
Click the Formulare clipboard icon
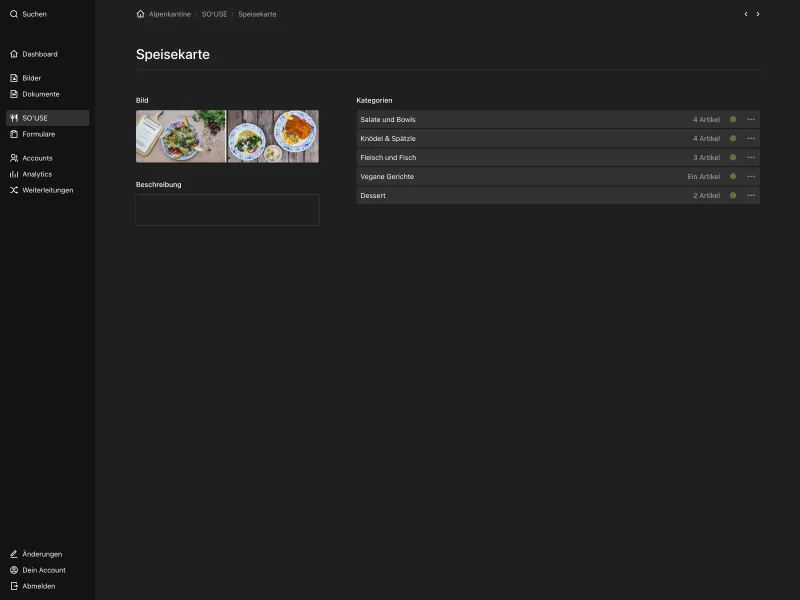click(13, 134)
